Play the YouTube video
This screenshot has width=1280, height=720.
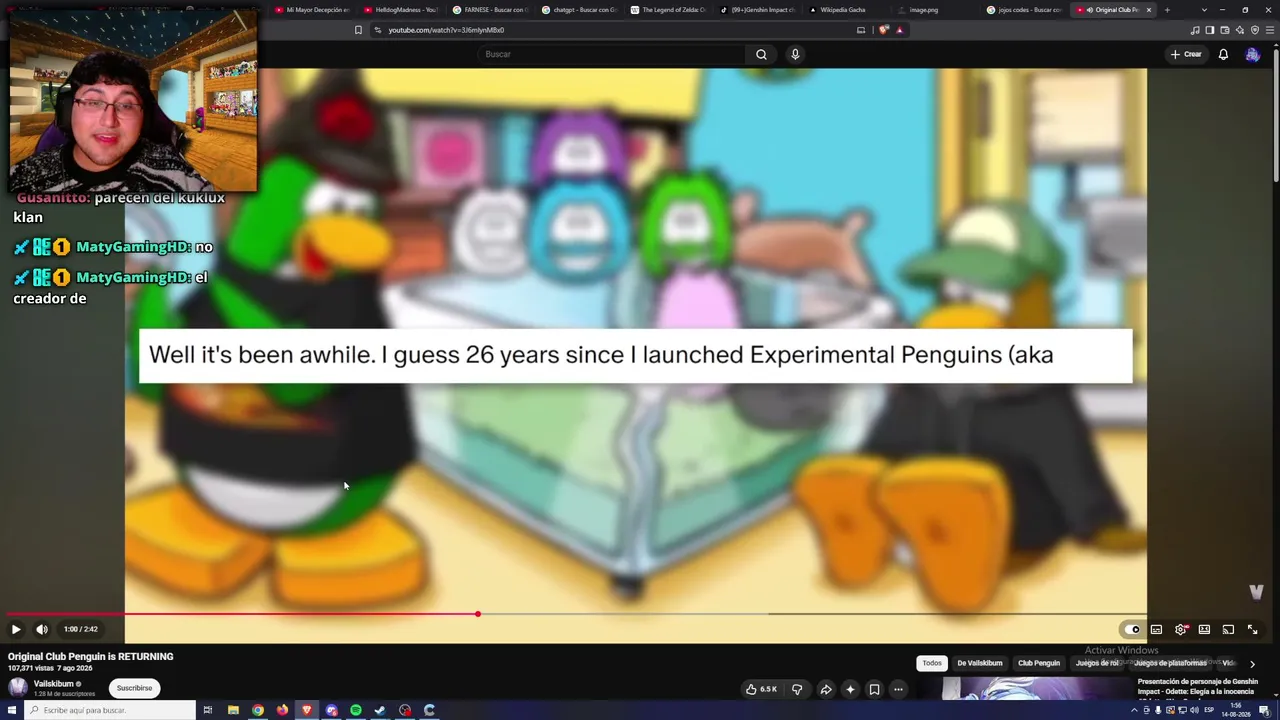pyautogui.click(x=15, y=629)
